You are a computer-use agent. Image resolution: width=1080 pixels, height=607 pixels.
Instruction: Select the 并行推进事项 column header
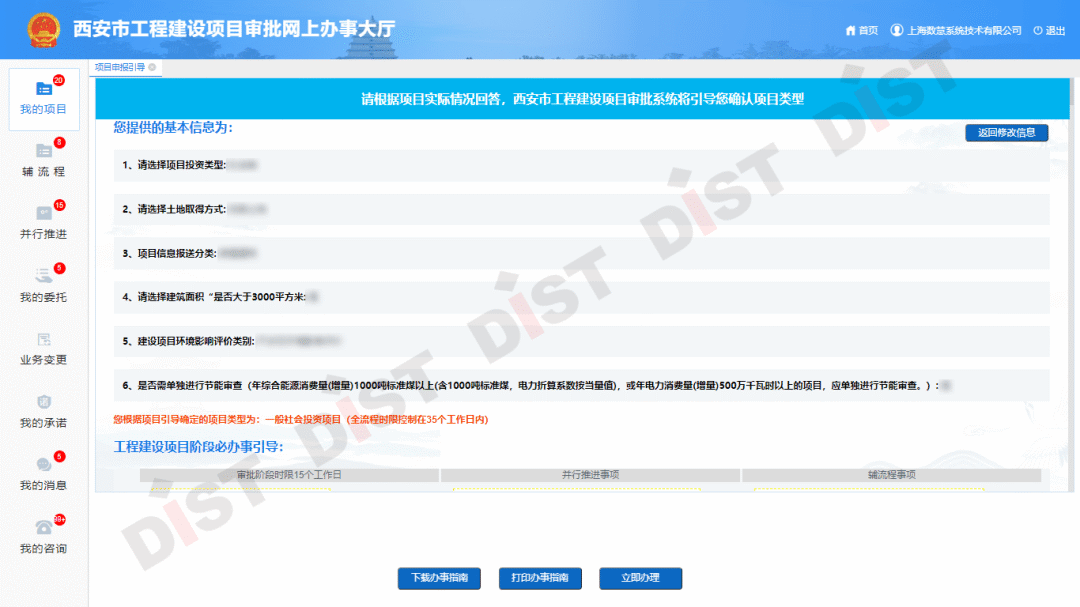tap(590, 475)
